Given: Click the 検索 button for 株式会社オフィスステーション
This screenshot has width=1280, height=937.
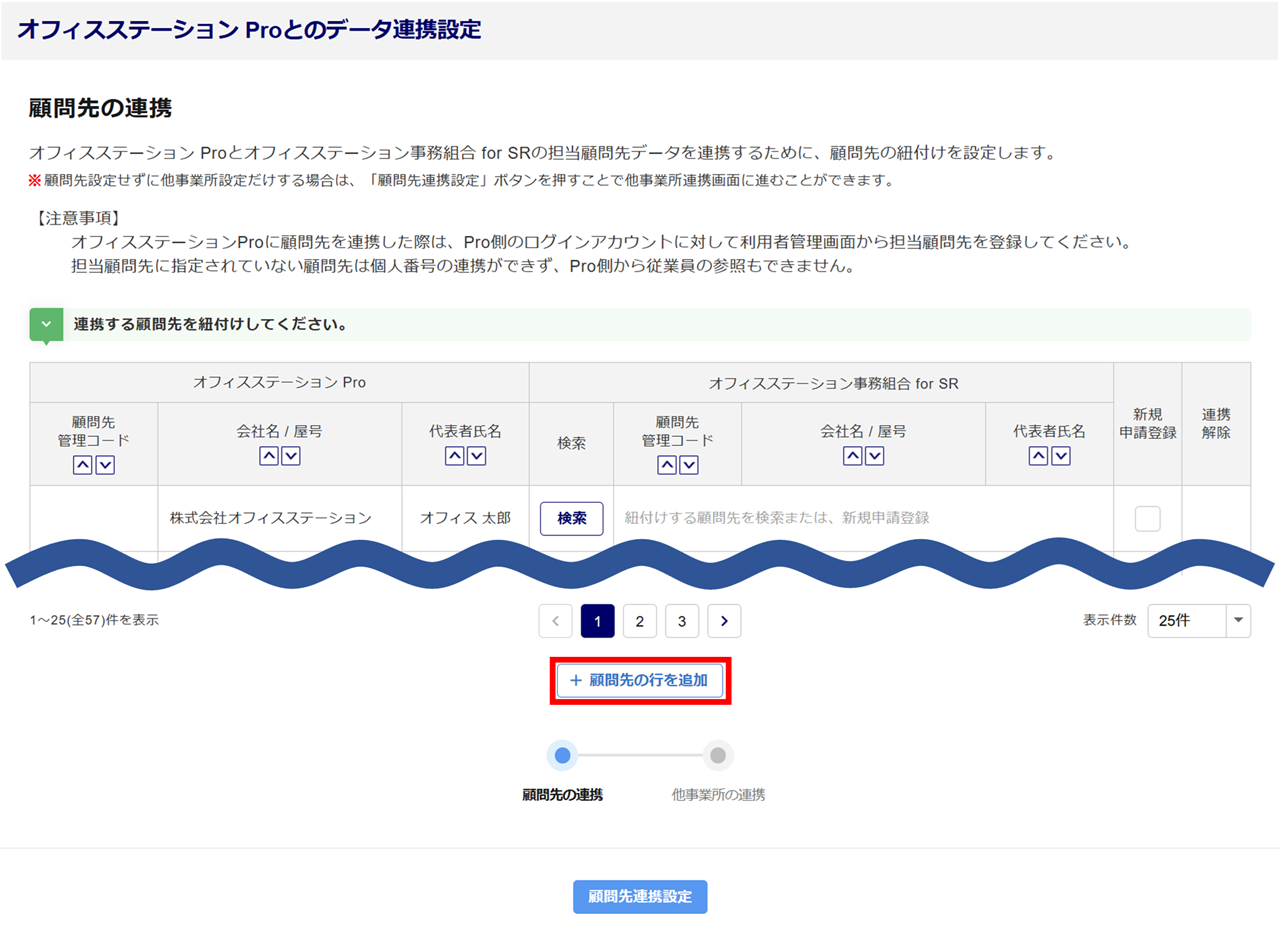Looking at the screenshot, I should click(x=572, y=519).
